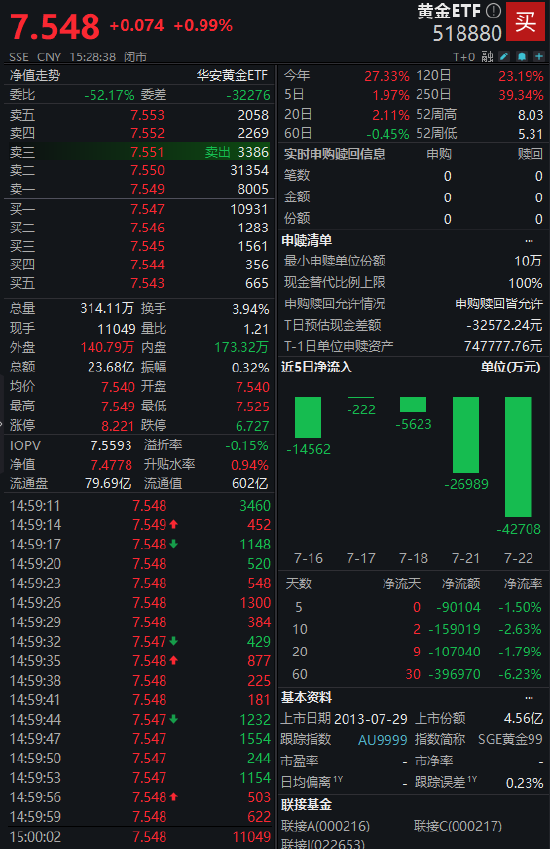Click the 换手 turnover rate 3.94%

pos(251,309)
